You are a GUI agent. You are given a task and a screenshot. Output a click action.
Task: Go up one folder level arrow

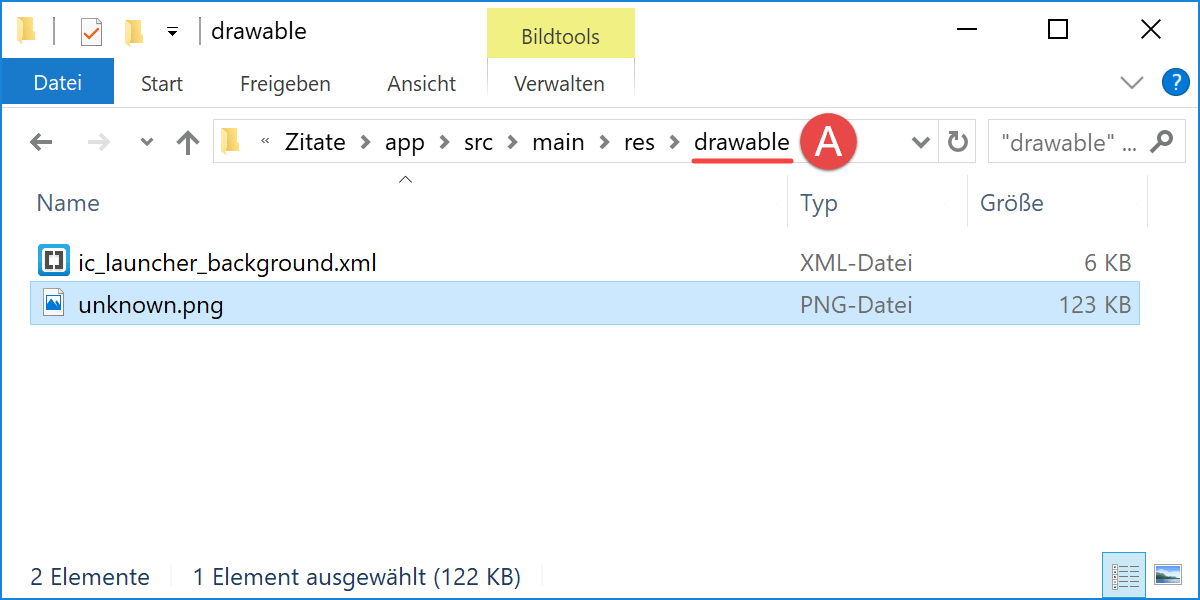[x=188, y=142]
